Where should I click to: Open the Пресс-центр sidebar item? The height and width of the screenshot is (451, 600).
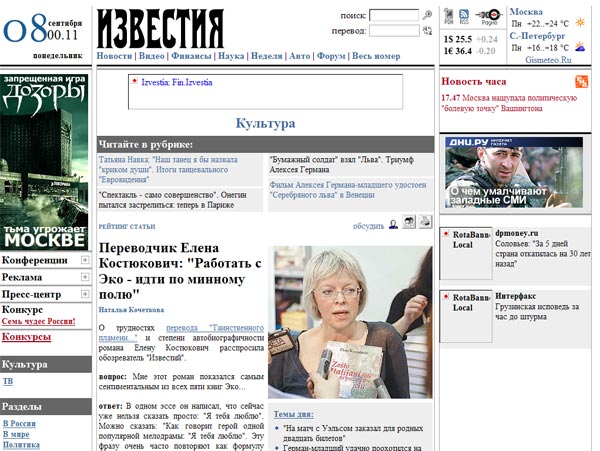31,294
